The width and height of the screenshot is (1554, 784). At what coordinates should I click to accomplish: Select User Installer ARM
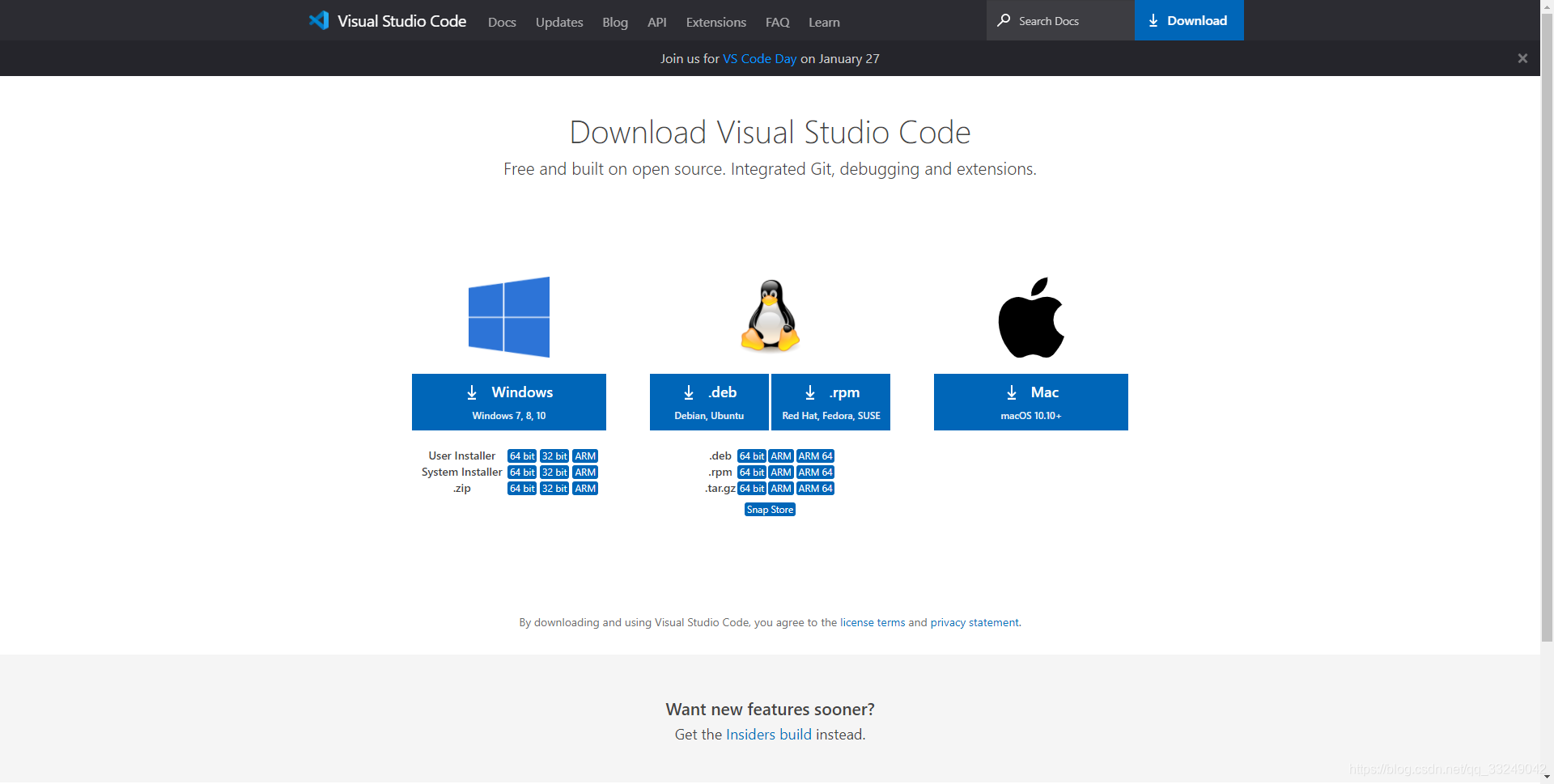click(x=585, y=456)
